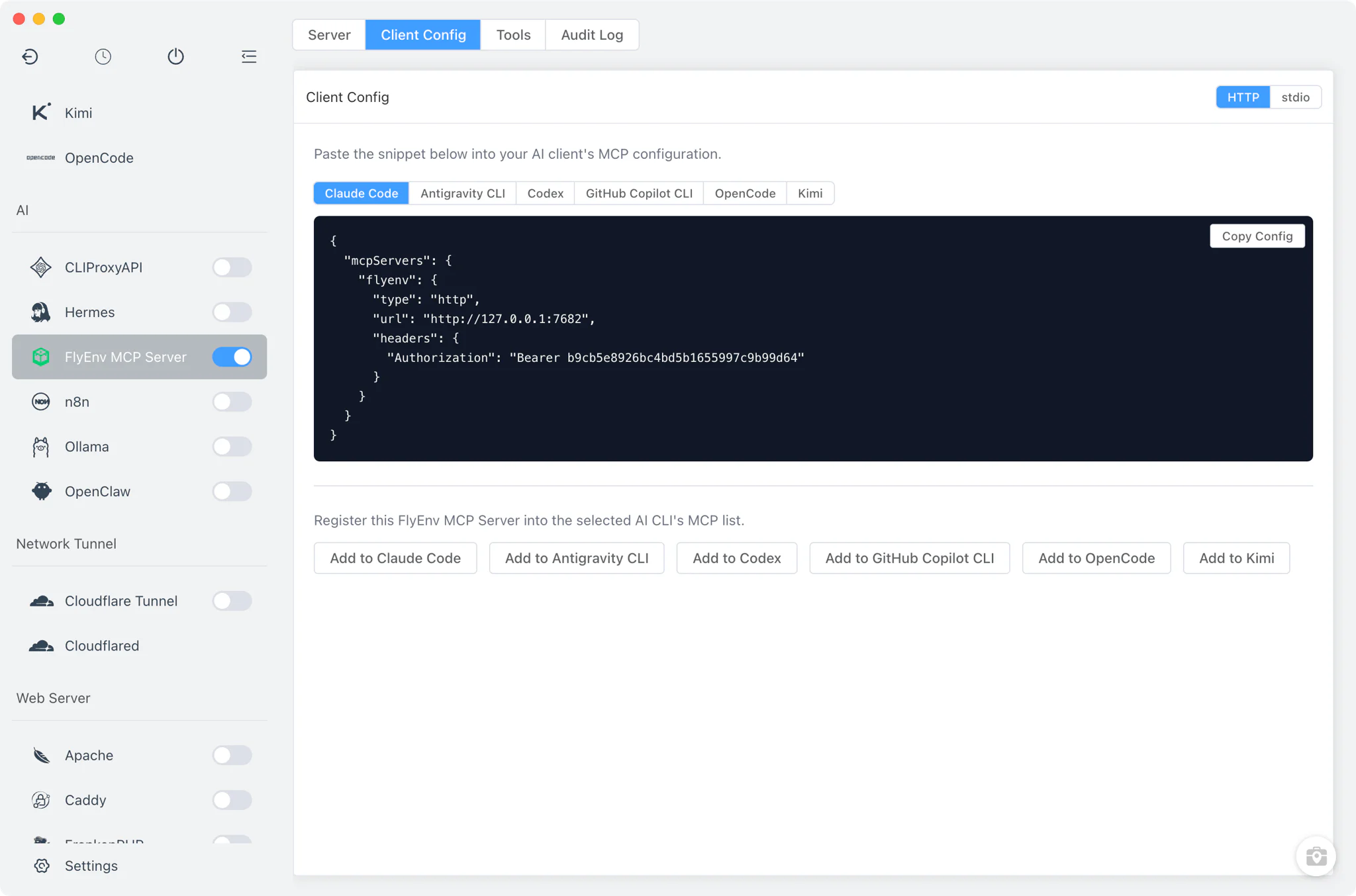
Task: Click the Web Server section heading
Action: click(x=53, y=698)
